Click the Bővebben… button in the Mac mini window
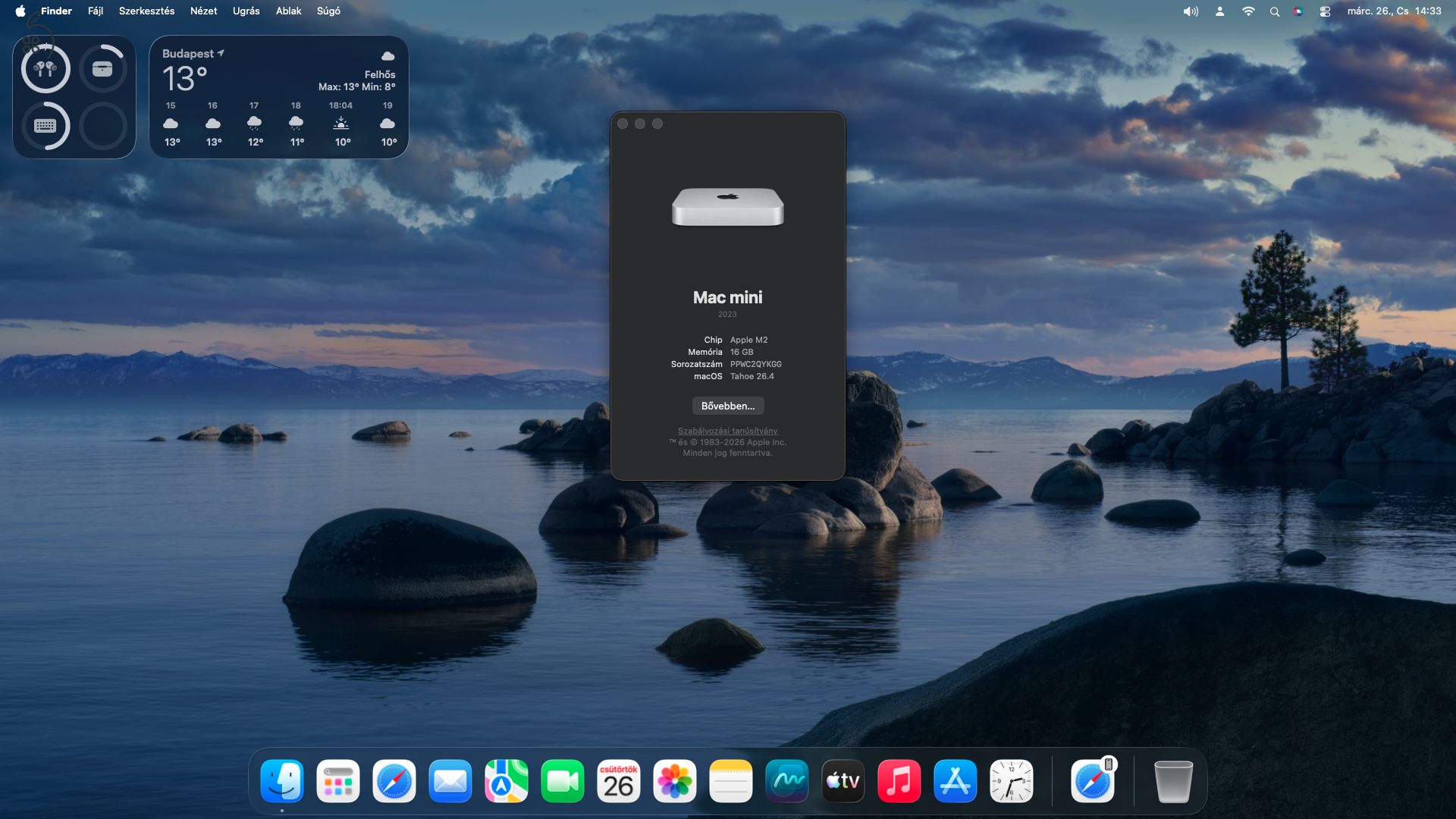Screen dimensions: 1456x819 727,406
